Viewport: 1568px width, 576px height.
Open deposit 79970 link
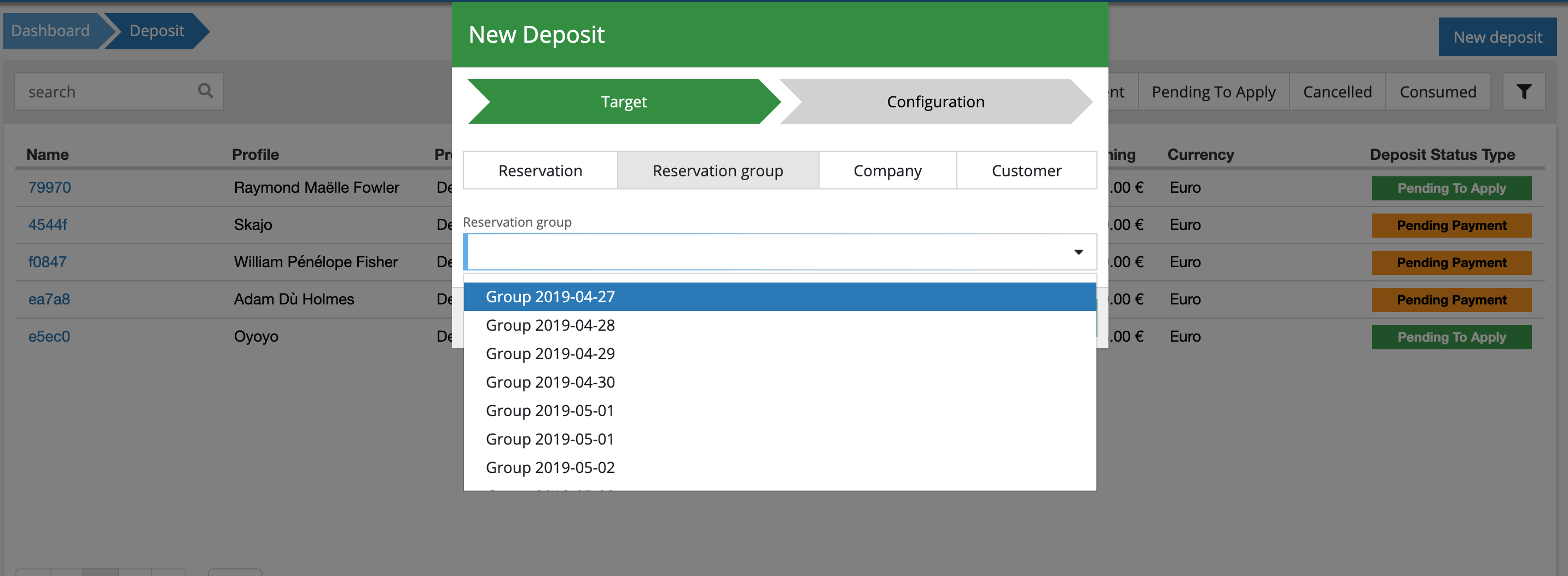(49, 188)
